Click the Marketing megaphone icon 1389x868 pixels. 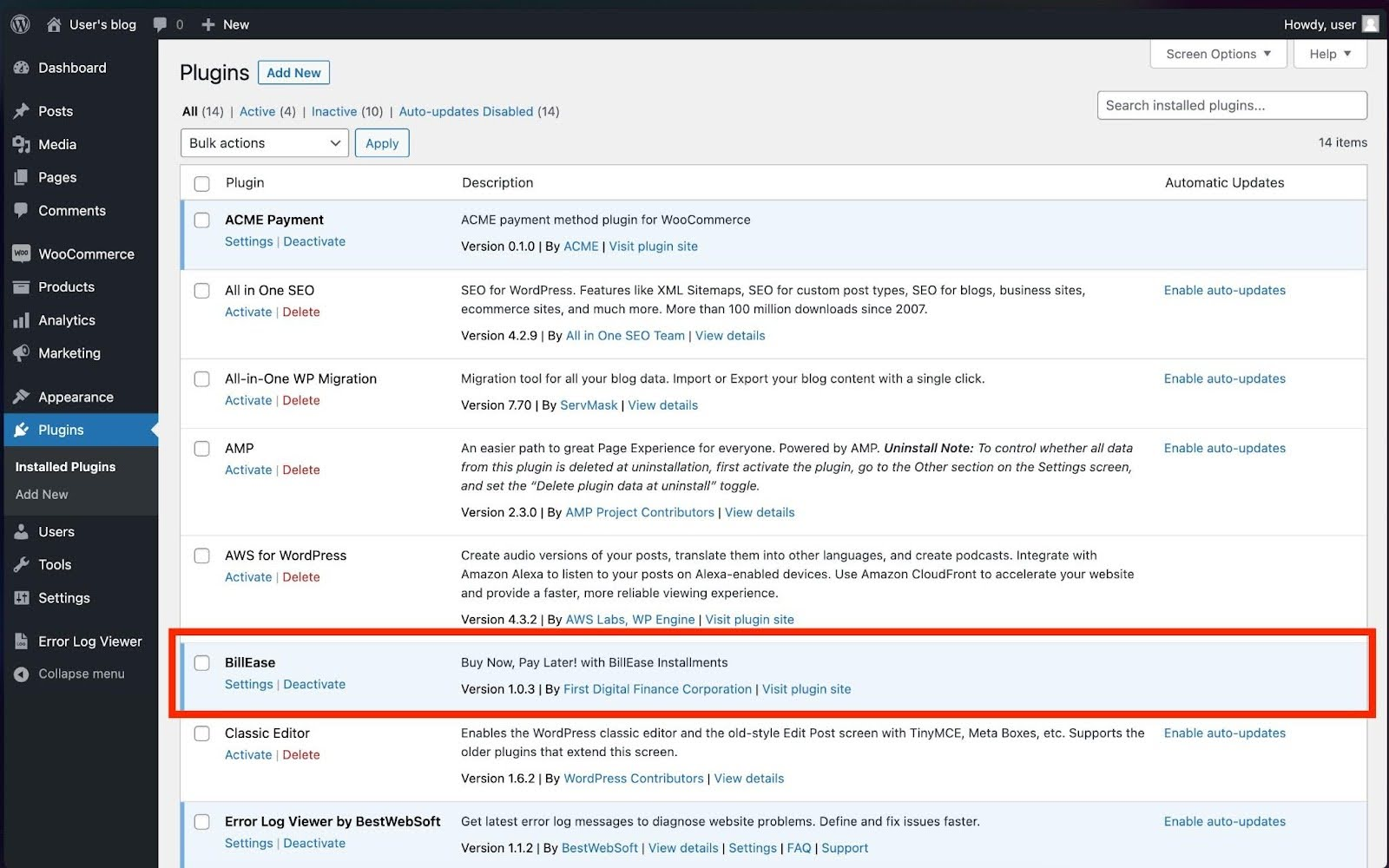pos(22,353)
